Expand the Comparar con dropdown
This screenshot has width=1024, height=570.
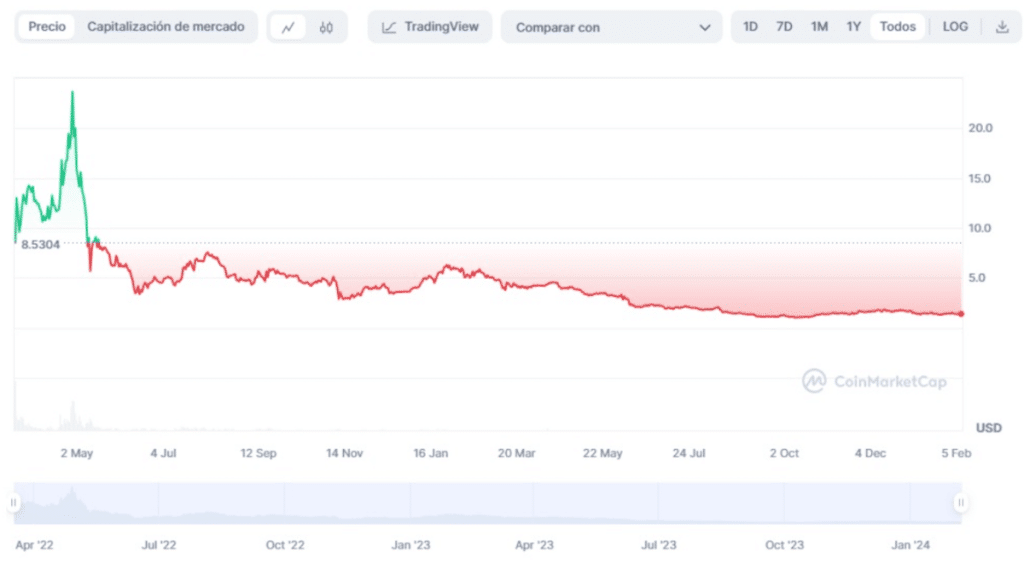click(612, 27)
